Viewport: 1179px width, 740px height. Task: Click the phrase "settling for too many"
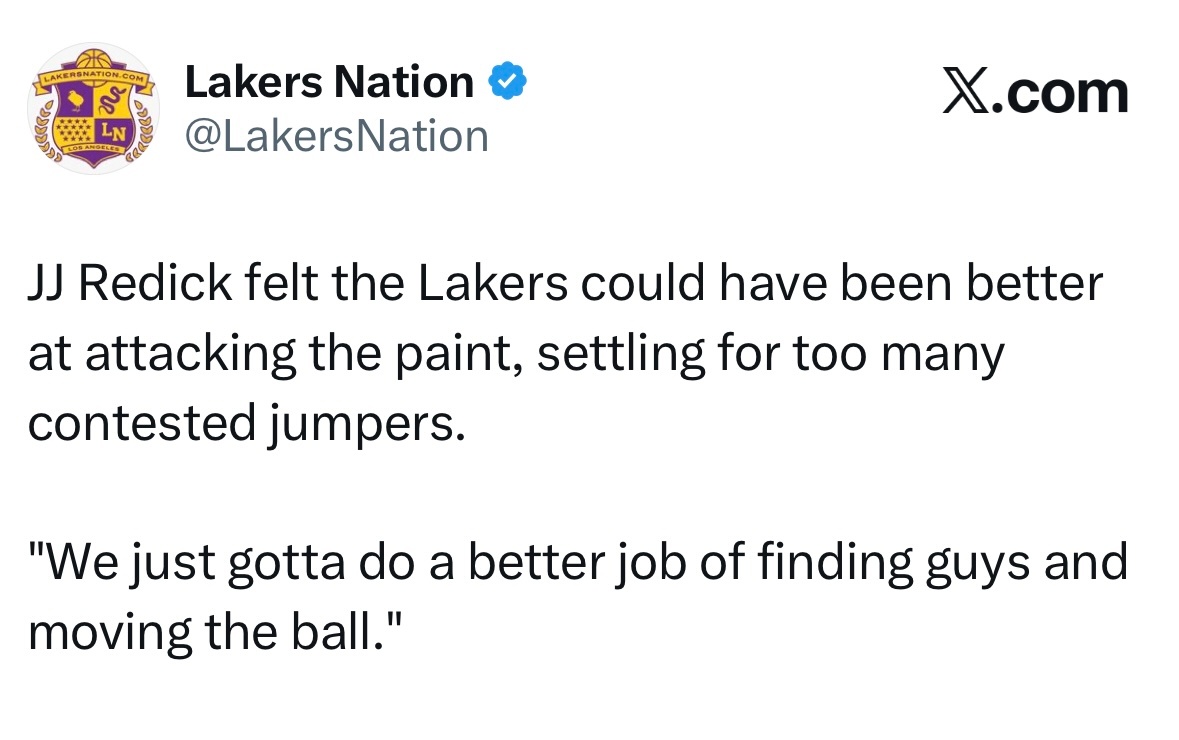pos(770,355)
